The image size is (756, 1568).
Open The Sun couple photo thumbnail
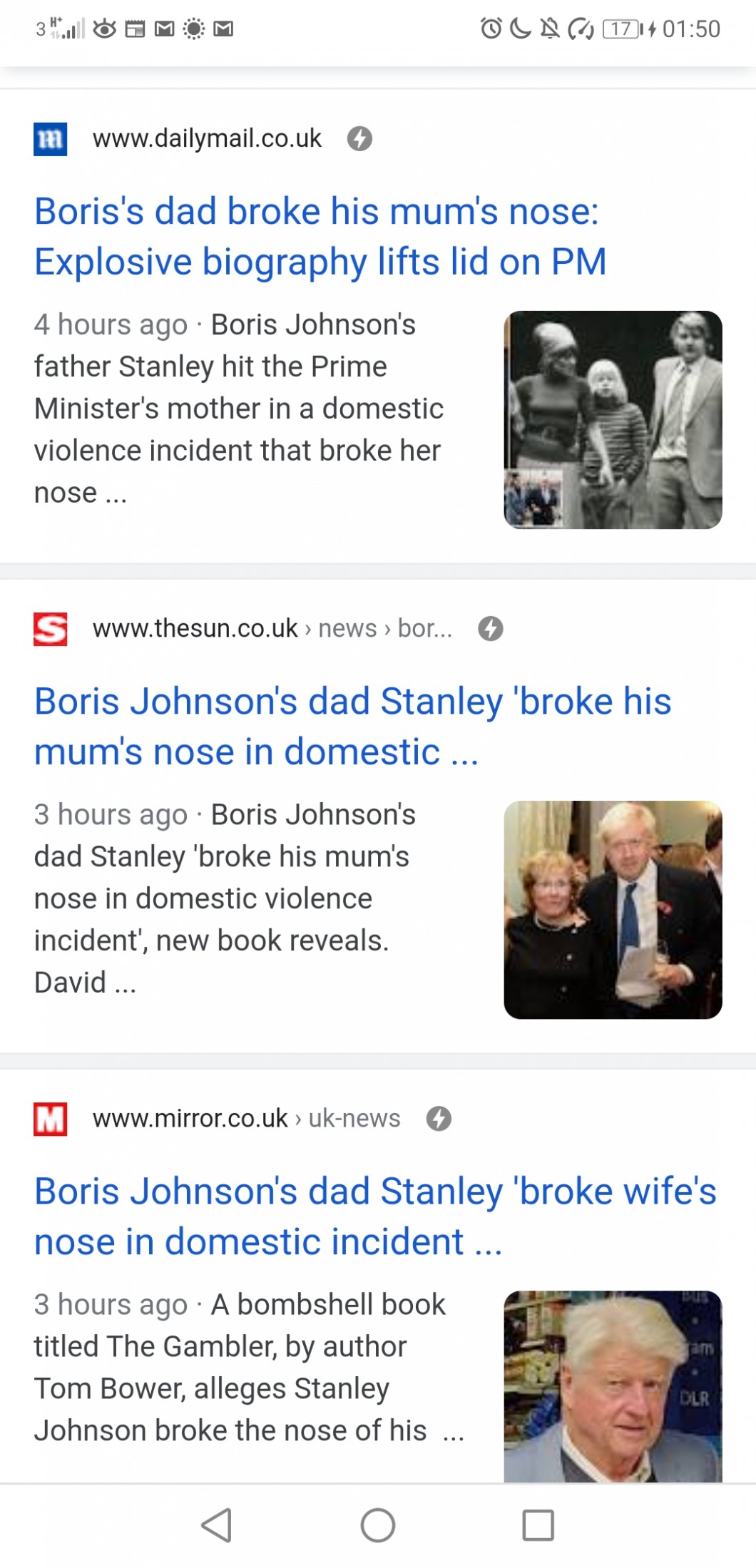(x=613, y=909)
